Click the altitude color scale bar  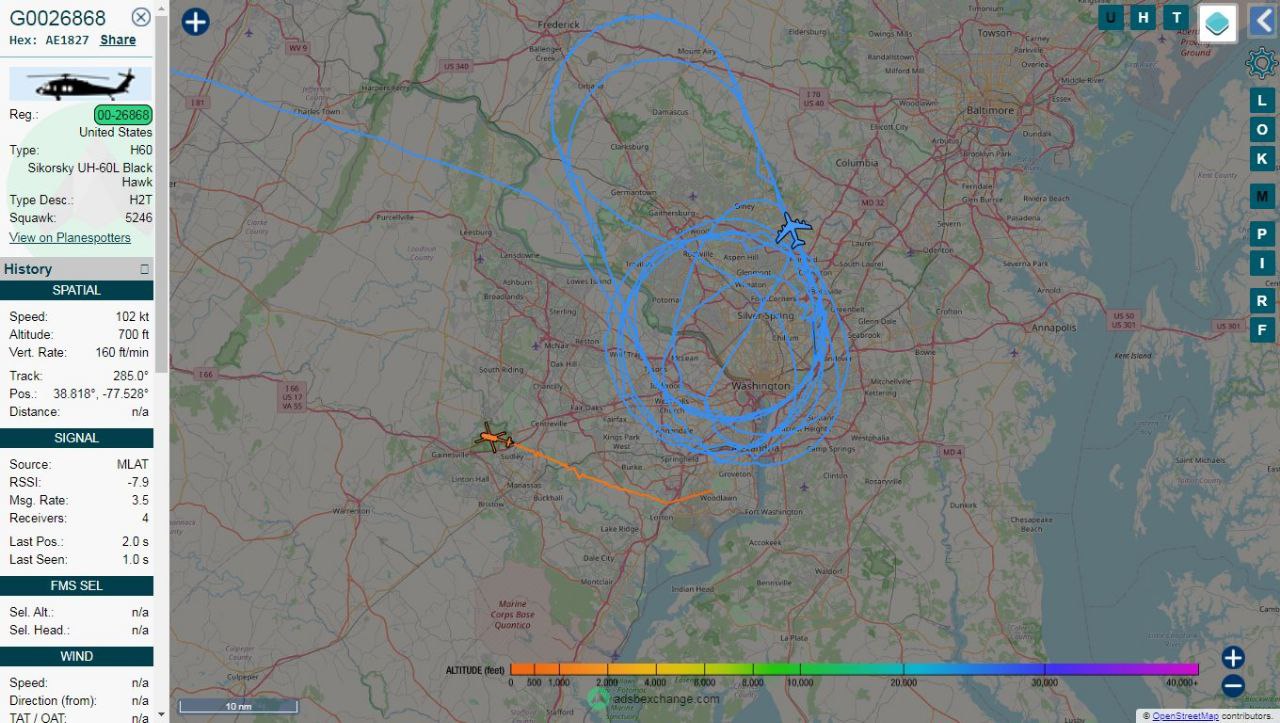[x=854, y=669]
